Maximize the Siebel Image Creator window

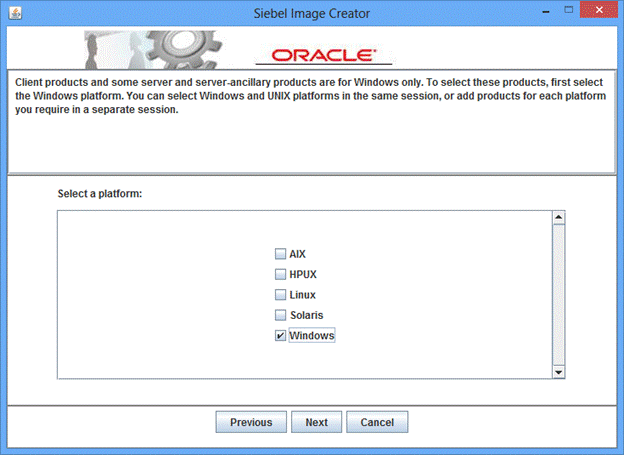[569, 10]
